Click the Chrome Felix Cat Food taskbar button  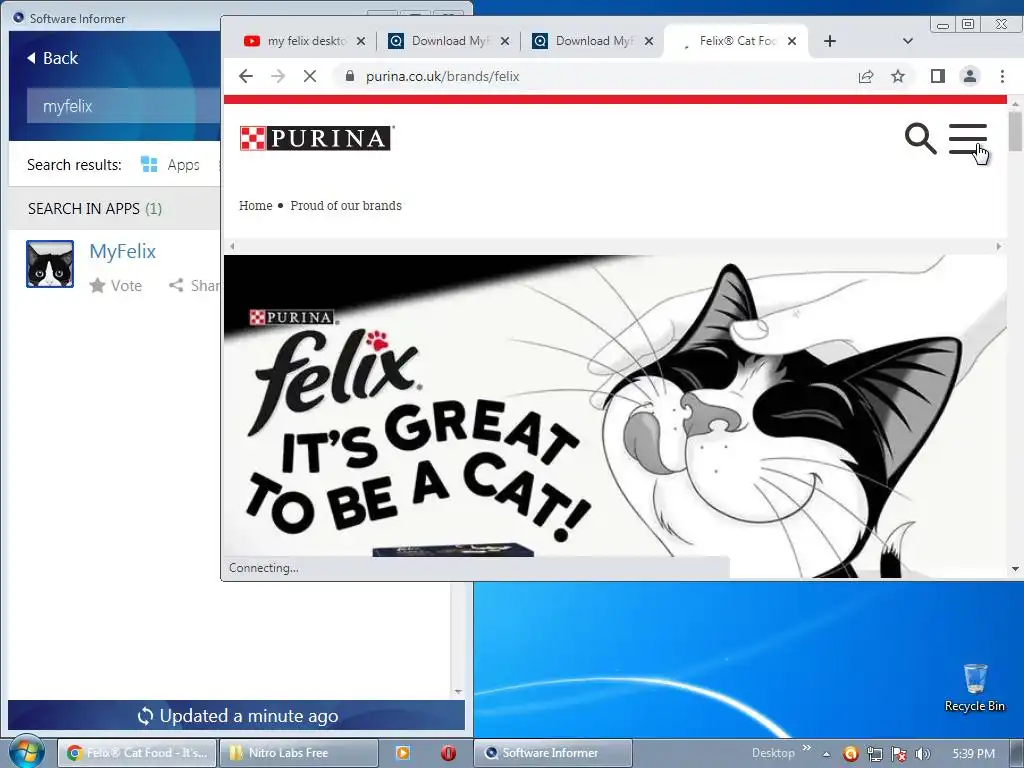click(136, 753)
